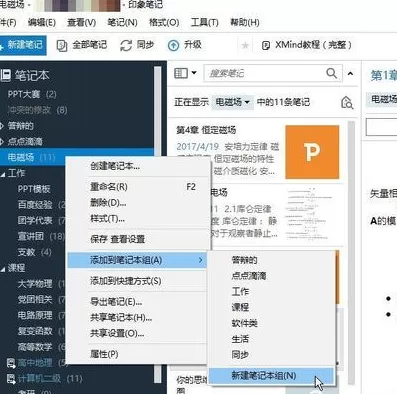Open the 帮助(H) menu
This screenshot has height=394, width=397.
point(245,22)
